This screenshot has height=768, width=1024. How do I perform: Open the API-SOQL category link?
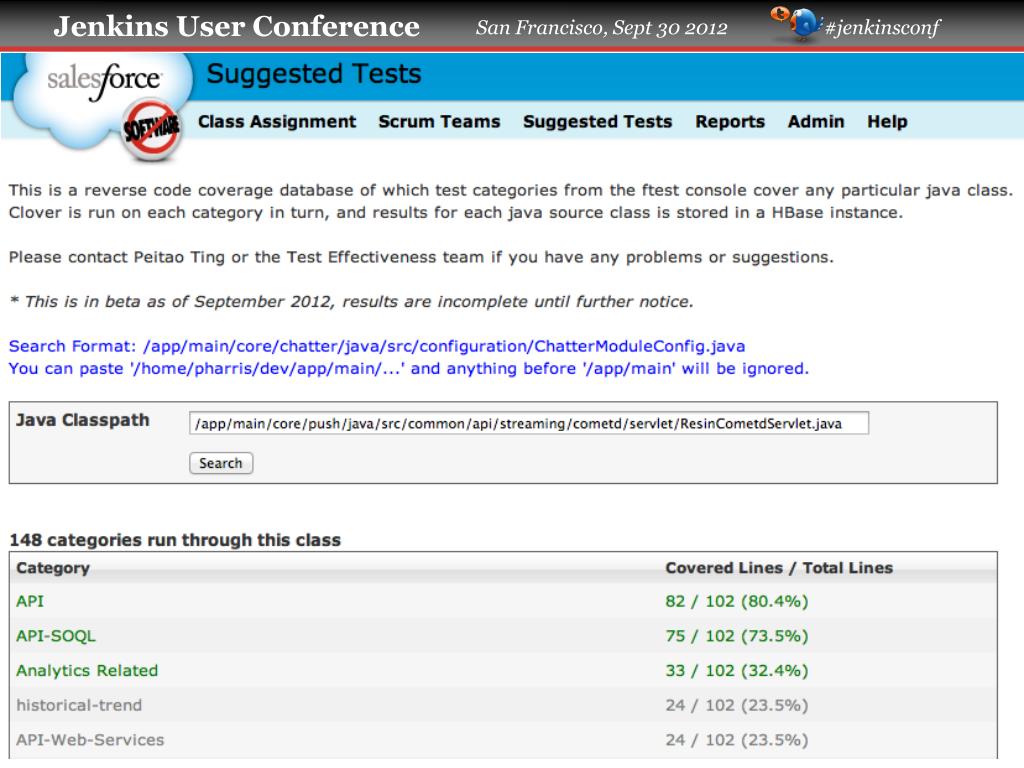click(x=56, y=635)
